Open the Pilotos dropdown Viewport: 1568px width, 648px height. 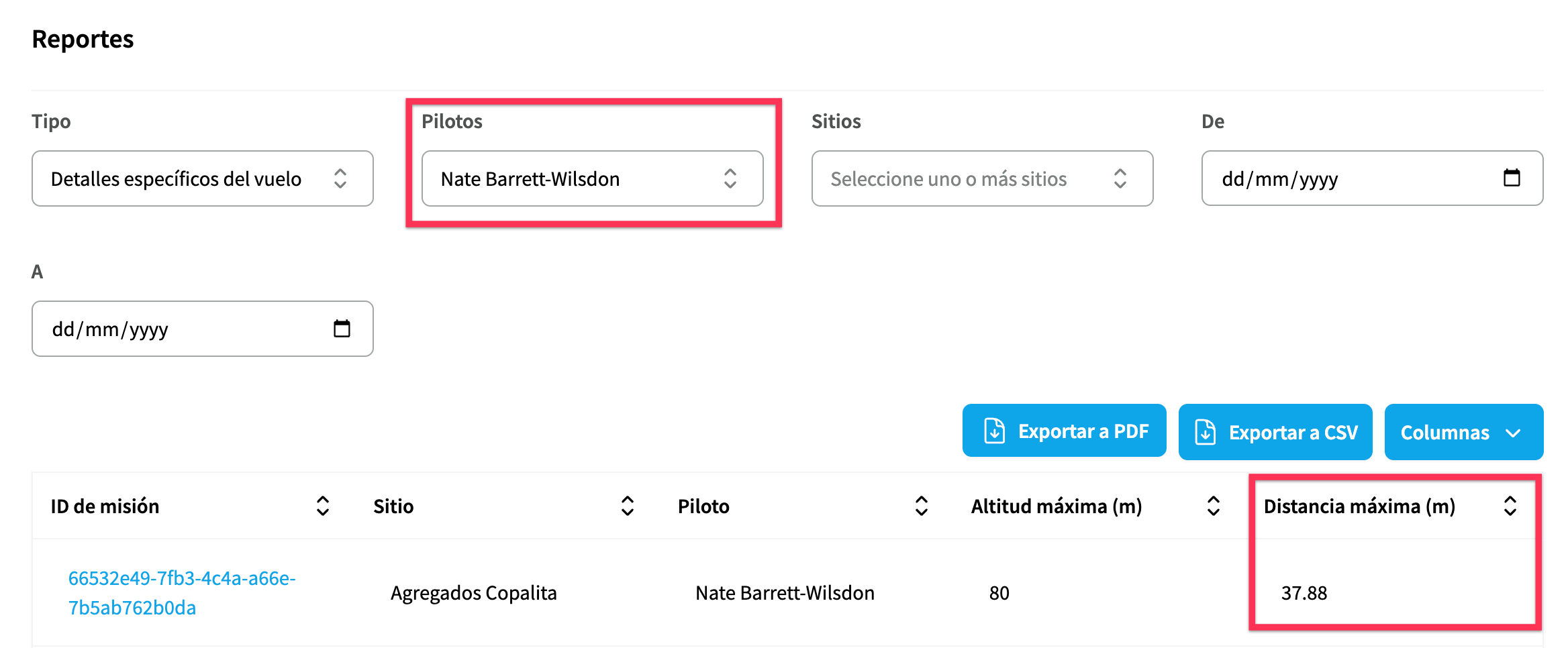coord(593,178)
